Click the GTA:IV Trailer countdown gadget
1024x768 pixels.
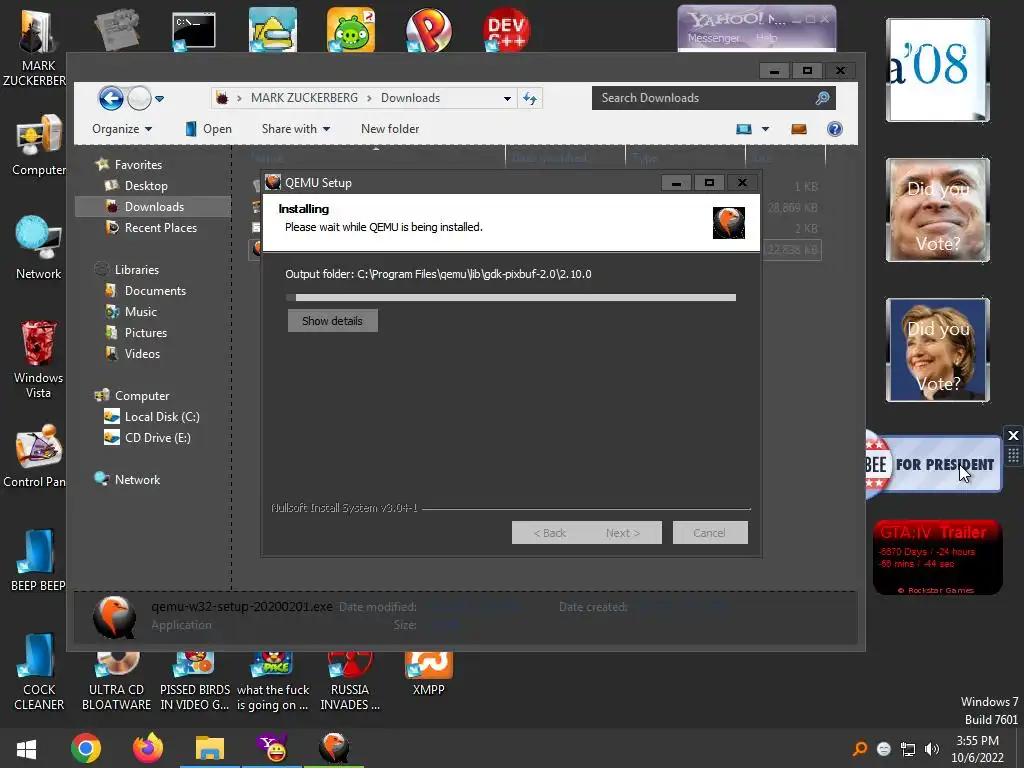point(937,557)
